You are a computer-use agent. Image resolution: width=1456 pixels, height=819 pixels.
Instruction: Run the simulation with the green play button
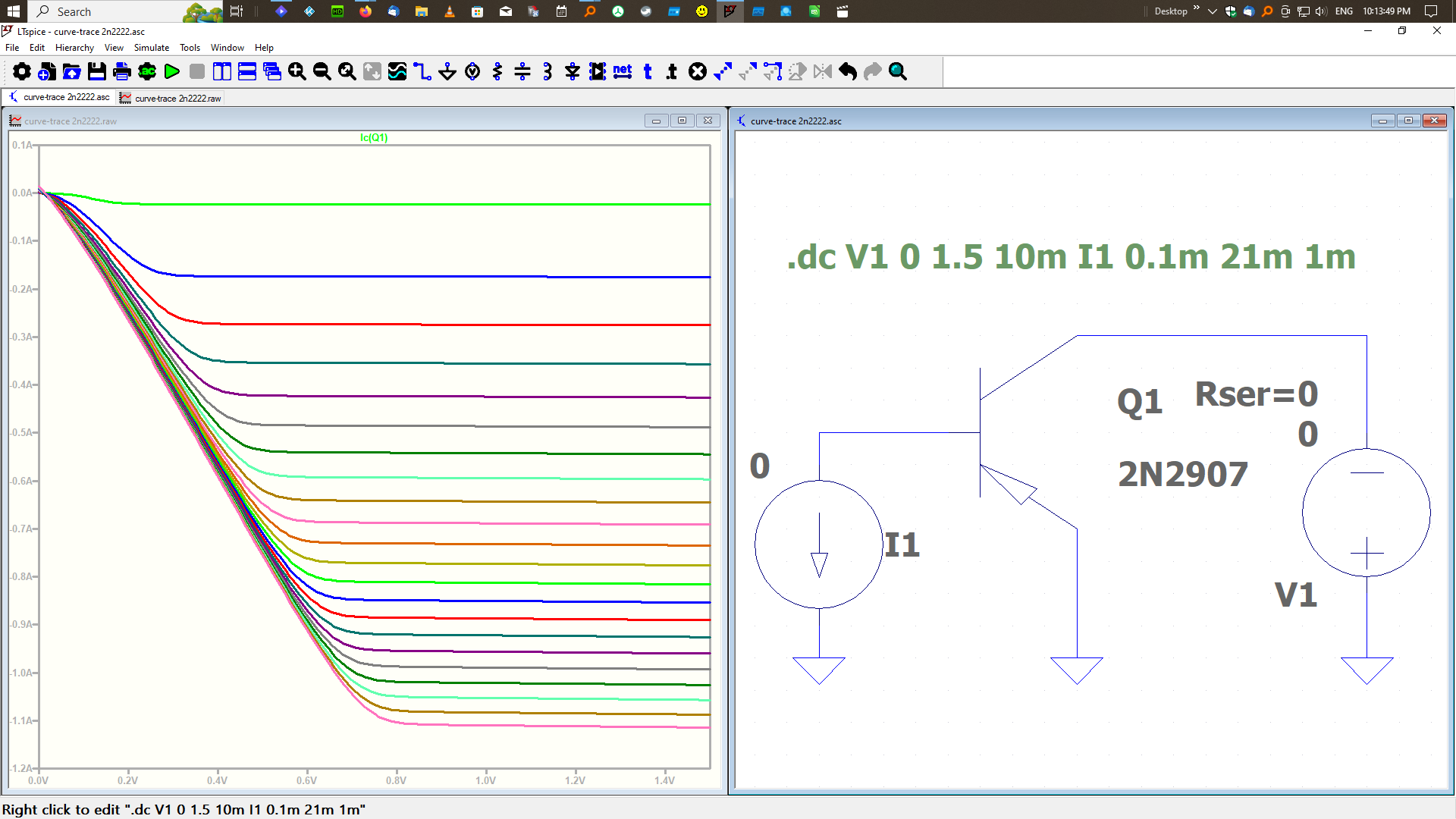click(x=172, y=71)
